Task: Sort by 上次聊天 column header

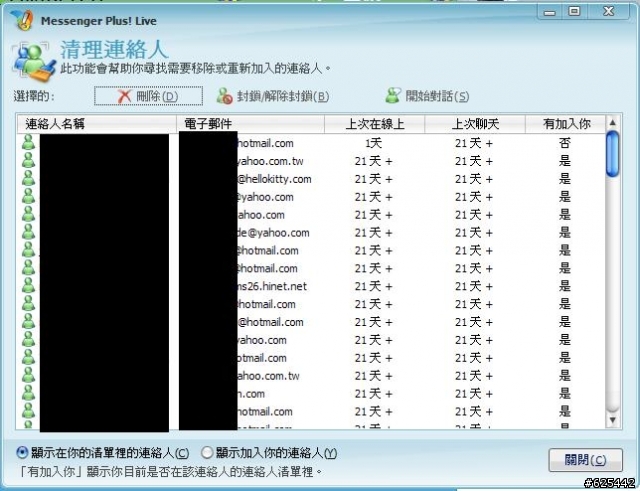Action: [x=475, y=124]
